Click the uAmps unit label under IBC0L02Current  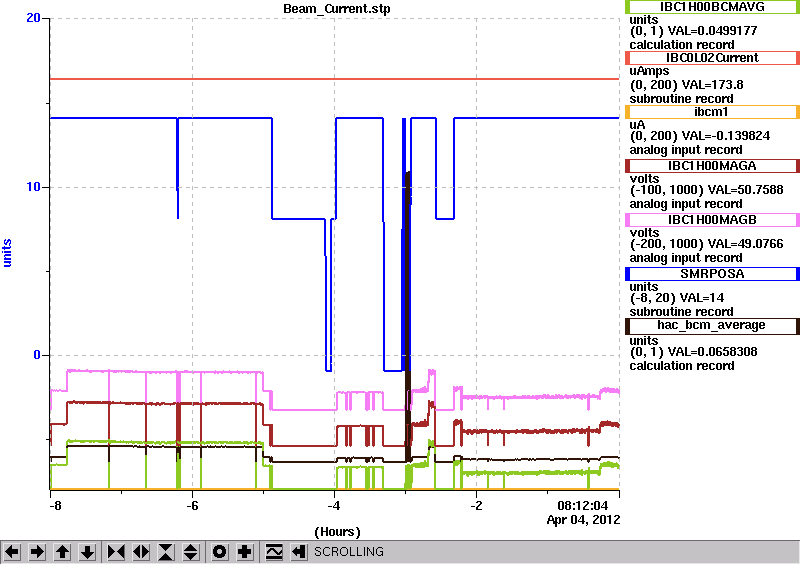click(649, 71)
